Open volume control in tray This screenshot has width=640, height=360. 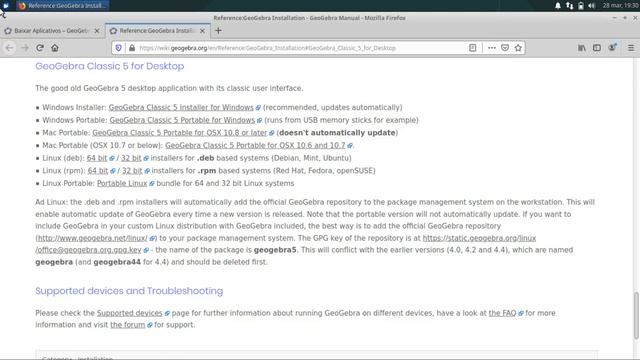tap(591, 6)
